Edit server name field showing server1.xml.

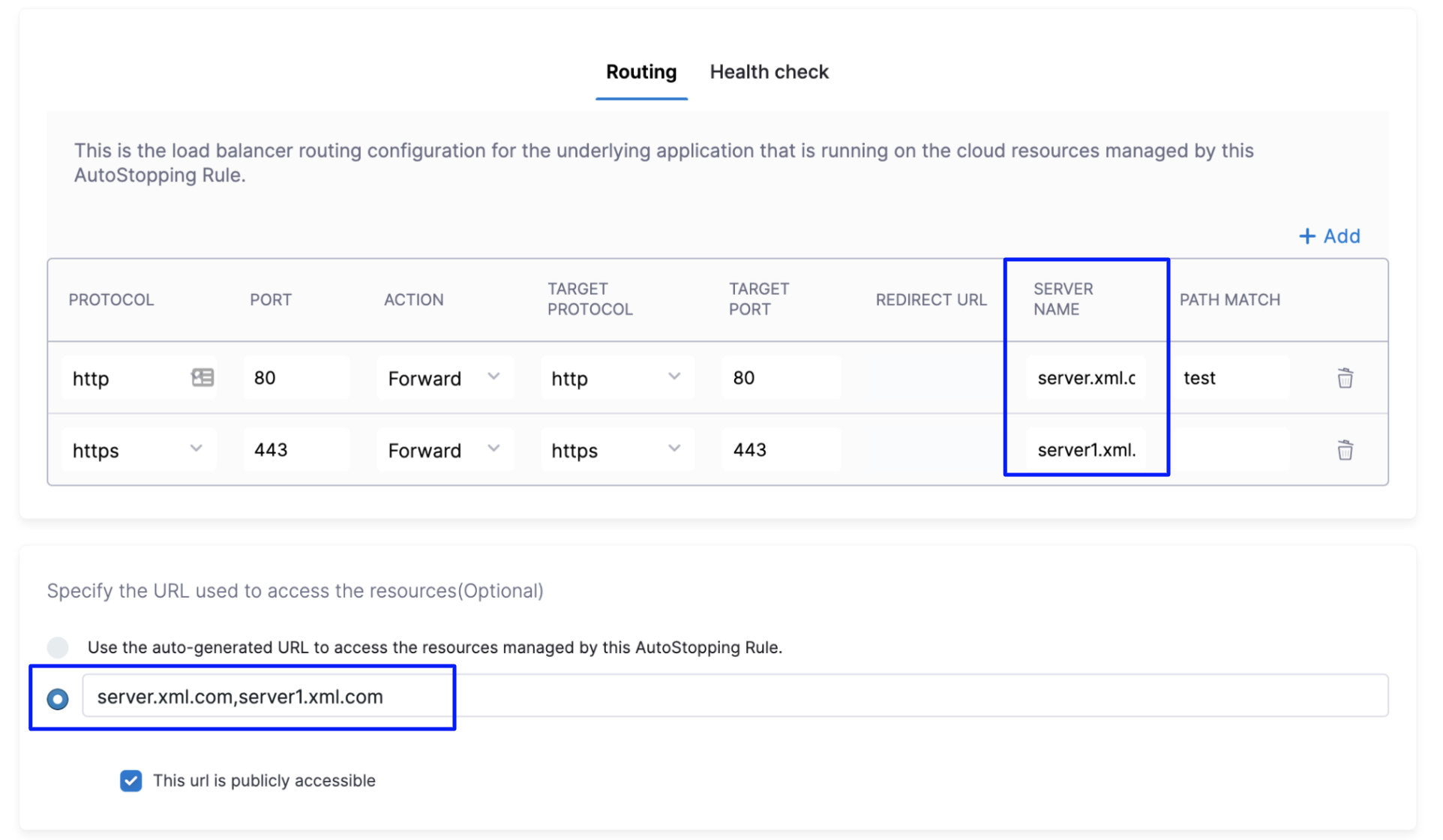(1086, 450)
